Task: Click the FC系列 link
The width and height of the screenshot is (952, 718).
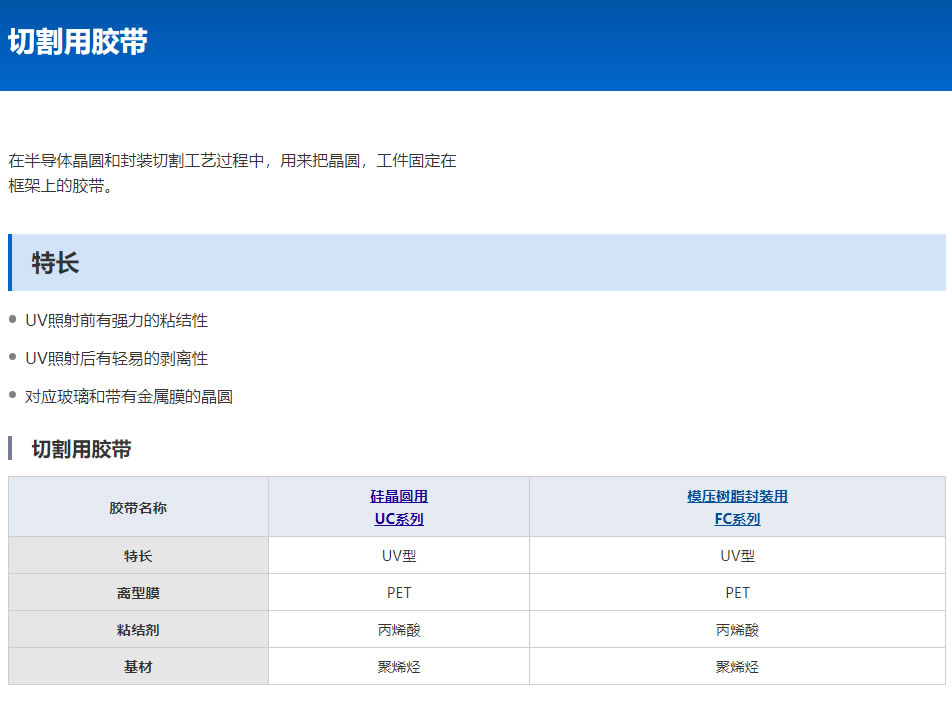Action: 737,519
